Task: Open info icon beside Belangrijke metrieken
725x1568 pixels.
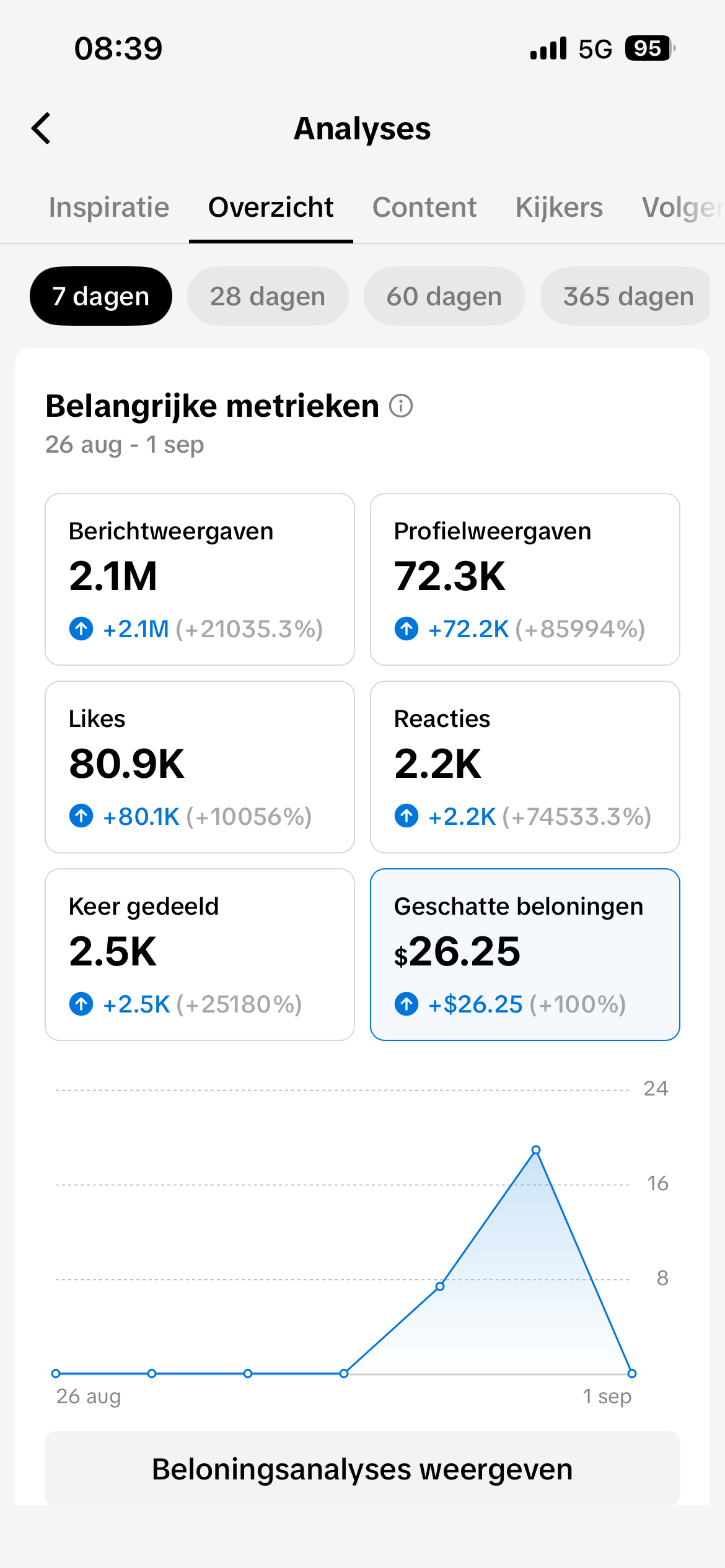Action: 401,406
